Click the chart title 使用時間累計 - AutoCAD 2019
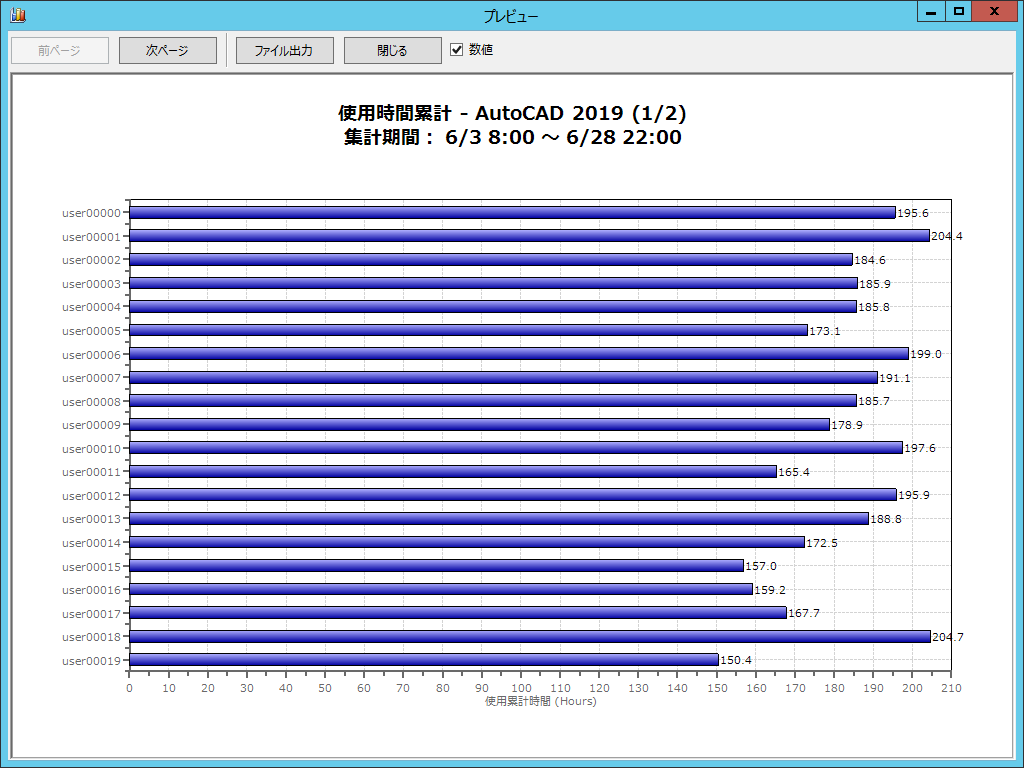 513,113
